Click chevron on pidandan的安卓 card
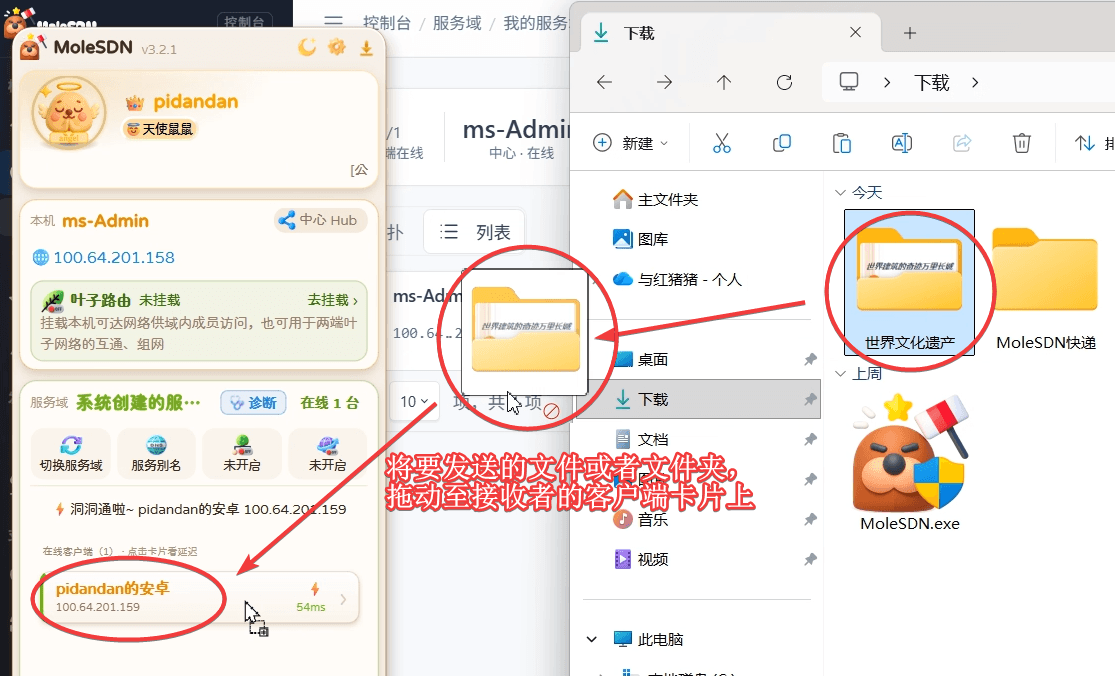The width and height of the screenshot is (1115, 676). (343, 599)
